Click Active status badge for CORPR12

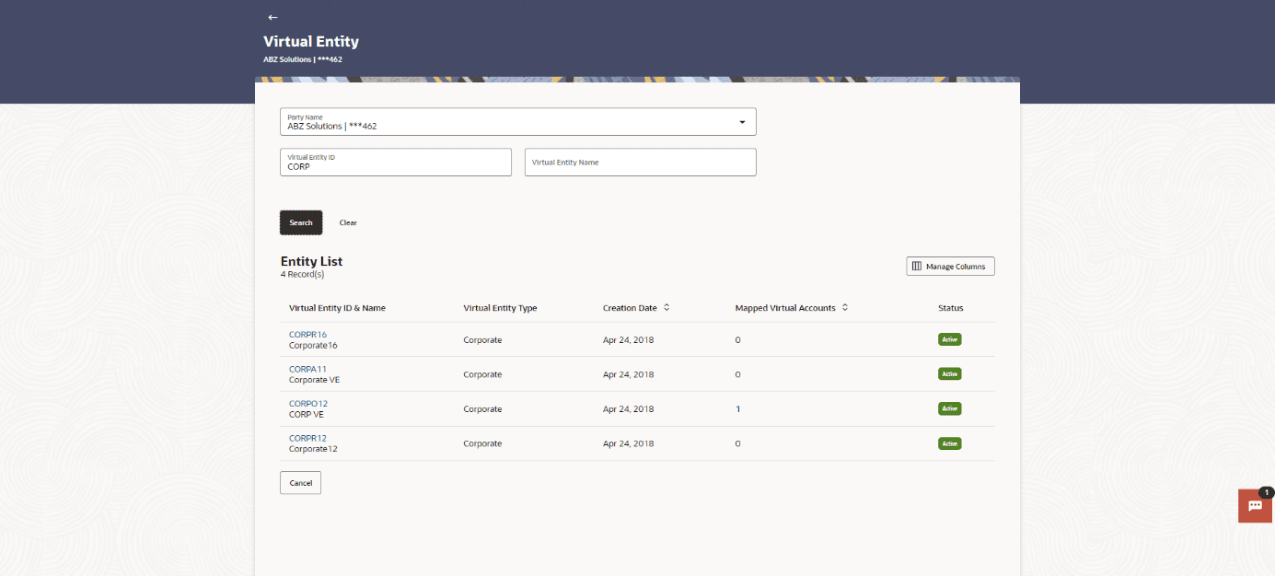click(x=950, y=443)
